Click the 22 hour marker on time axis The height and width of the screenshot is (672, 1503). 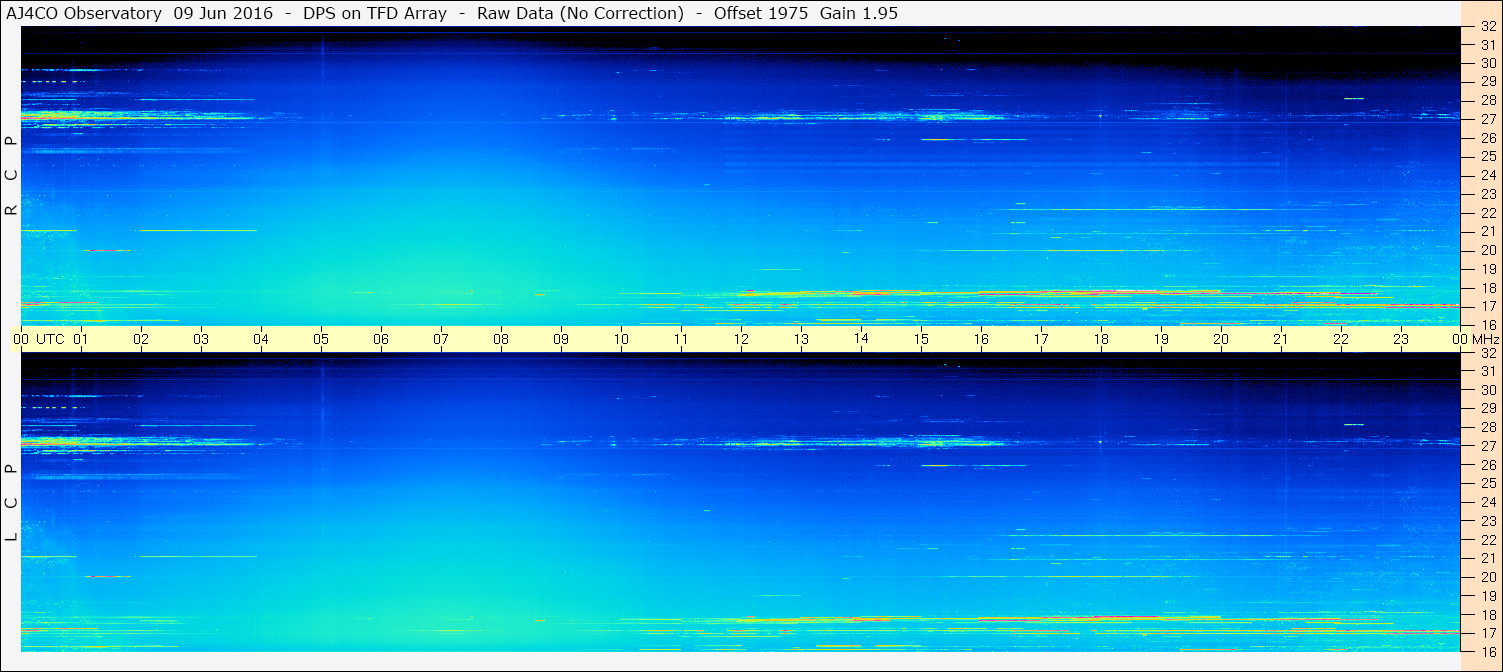tap(1341, 339)
